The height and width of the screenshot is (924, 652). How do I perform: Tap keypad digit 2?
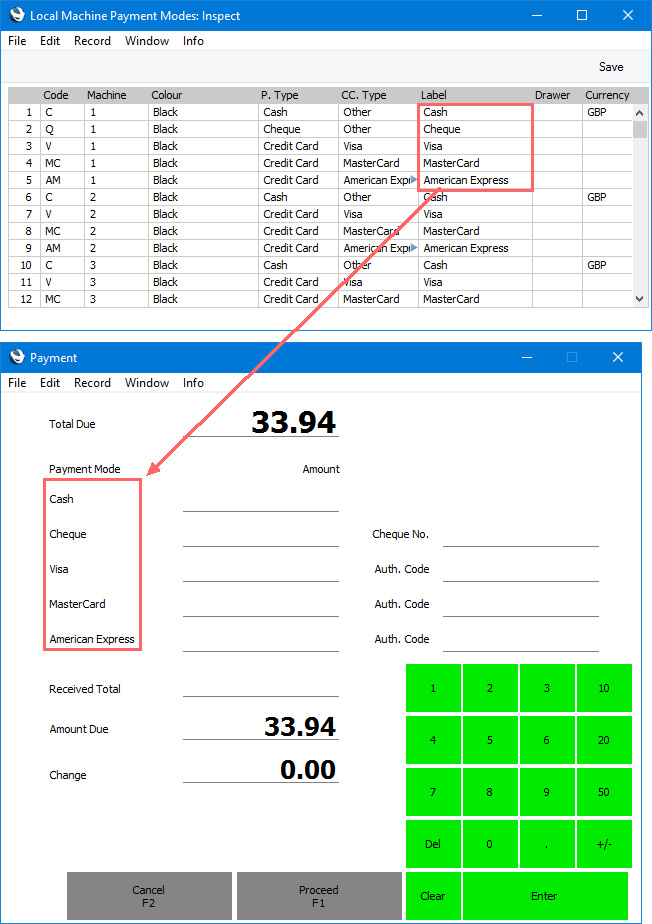tap(490, 688)
